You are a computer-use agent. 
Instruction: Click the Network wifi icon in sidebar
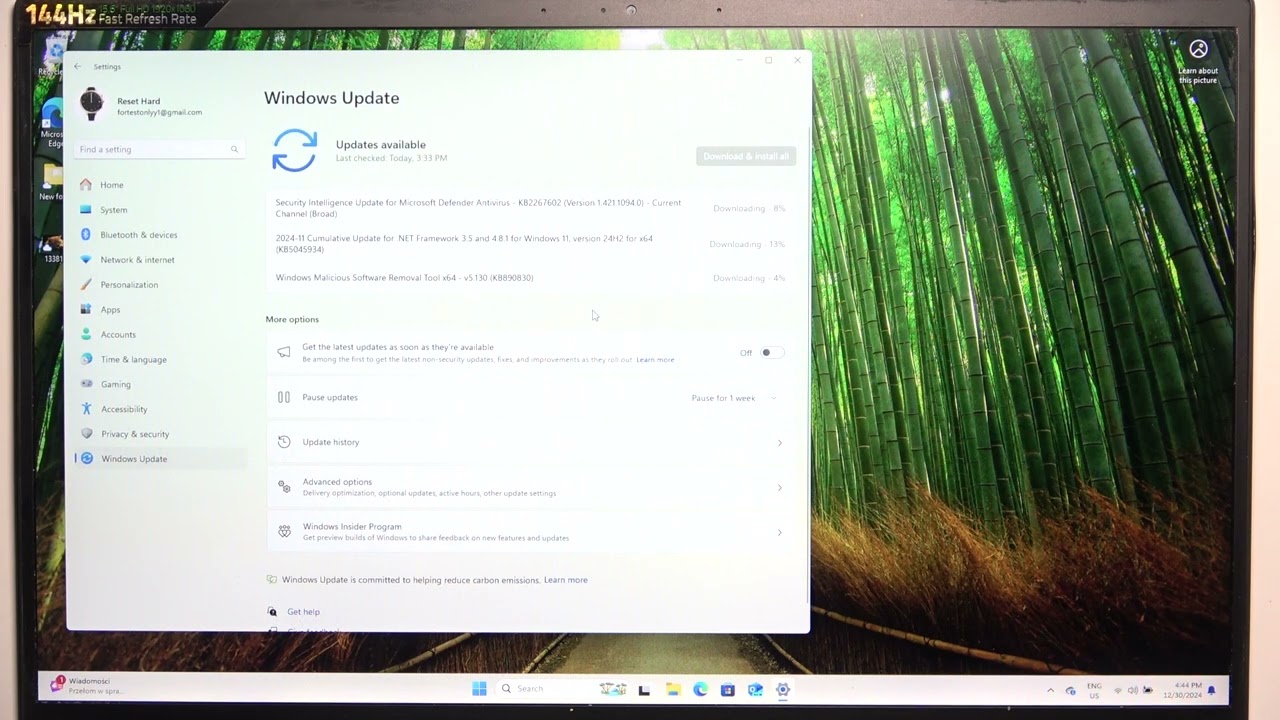86,260
